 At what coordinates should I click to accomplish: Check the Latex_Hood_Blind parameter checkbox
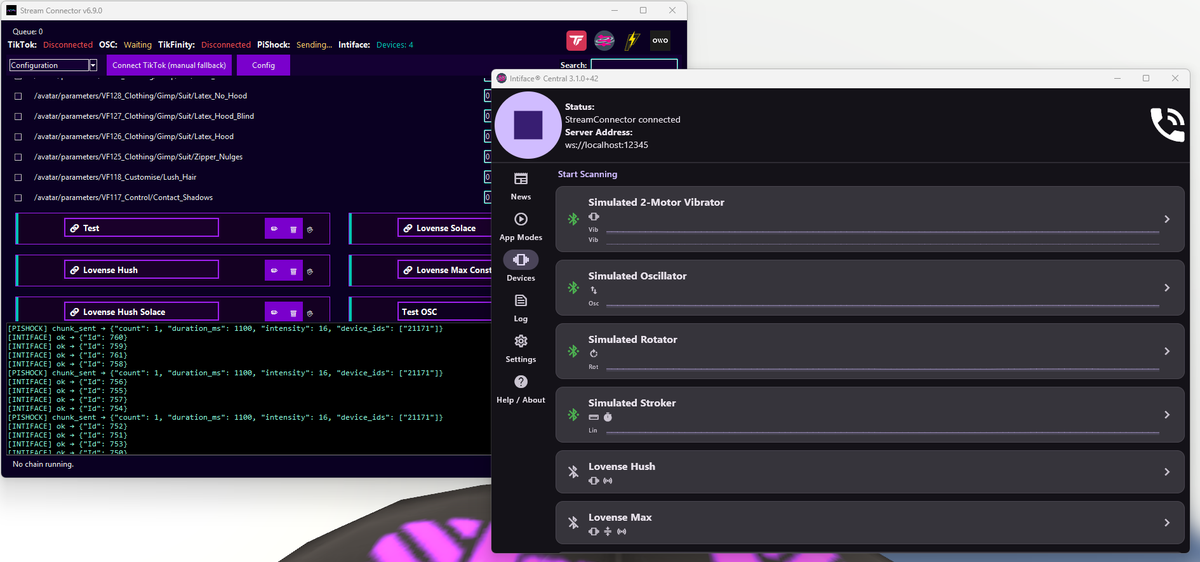pos(18,116)
